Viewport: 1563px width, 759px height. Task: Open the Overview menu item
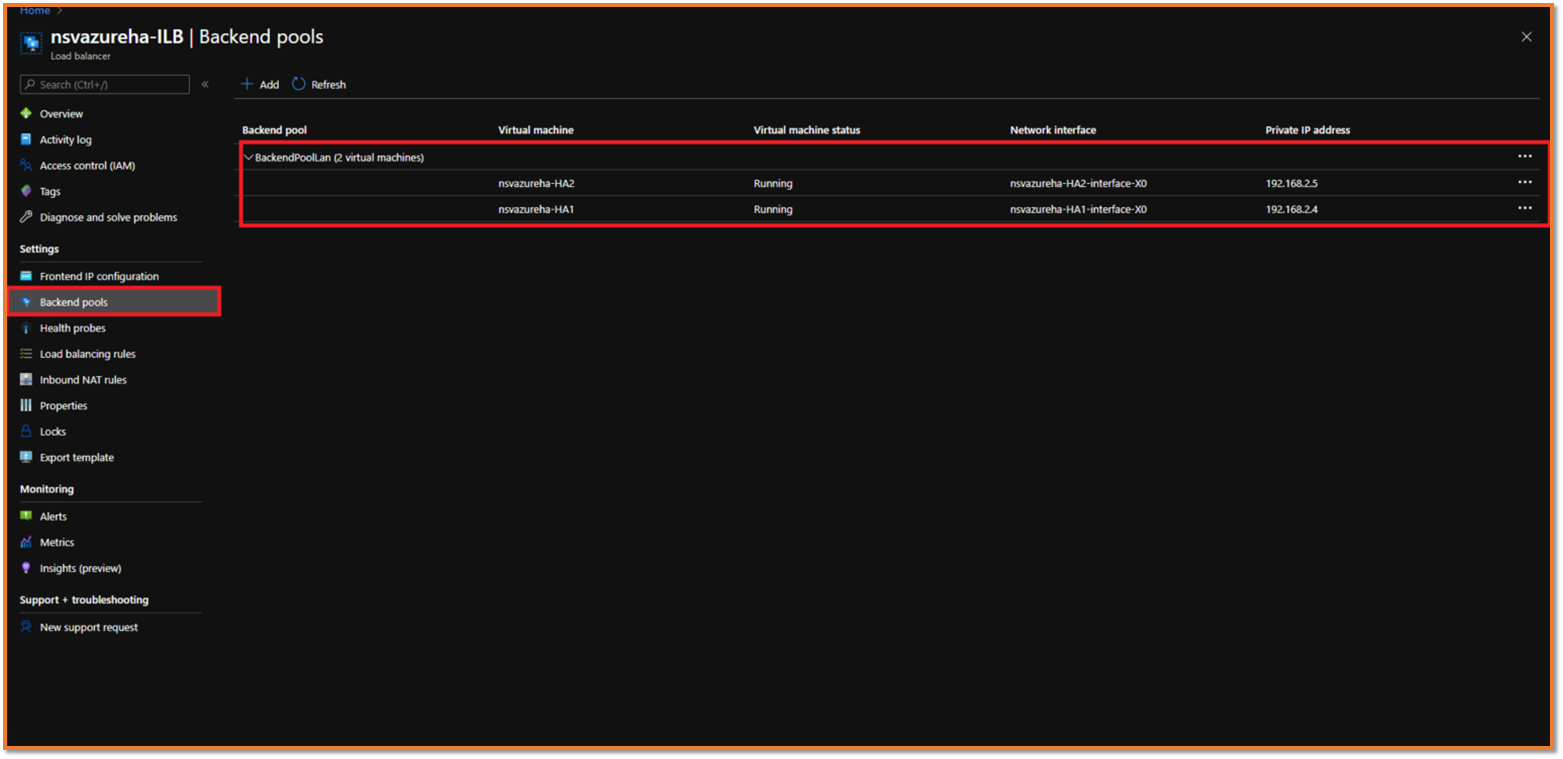tap(62, 114)
